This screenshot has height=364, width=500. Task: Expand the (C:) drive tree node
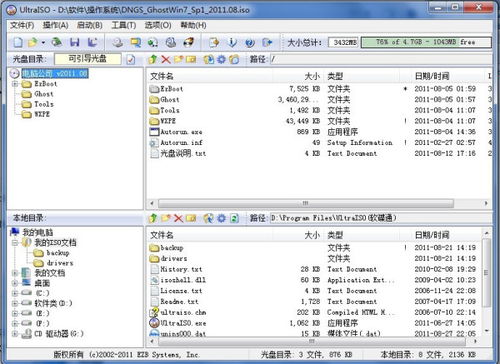[15, 293]
